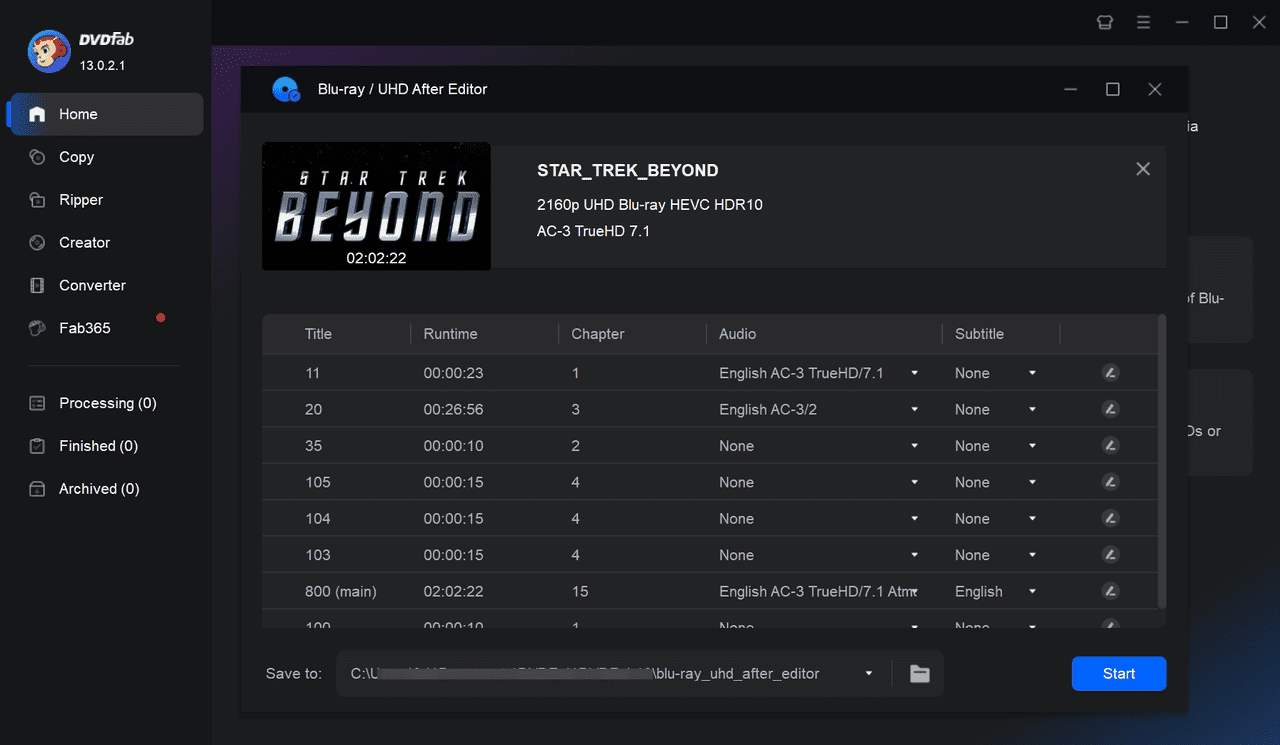Click the 2160p UHD Blu-ray HEVC HDR10 text

[x=650, y=205]
